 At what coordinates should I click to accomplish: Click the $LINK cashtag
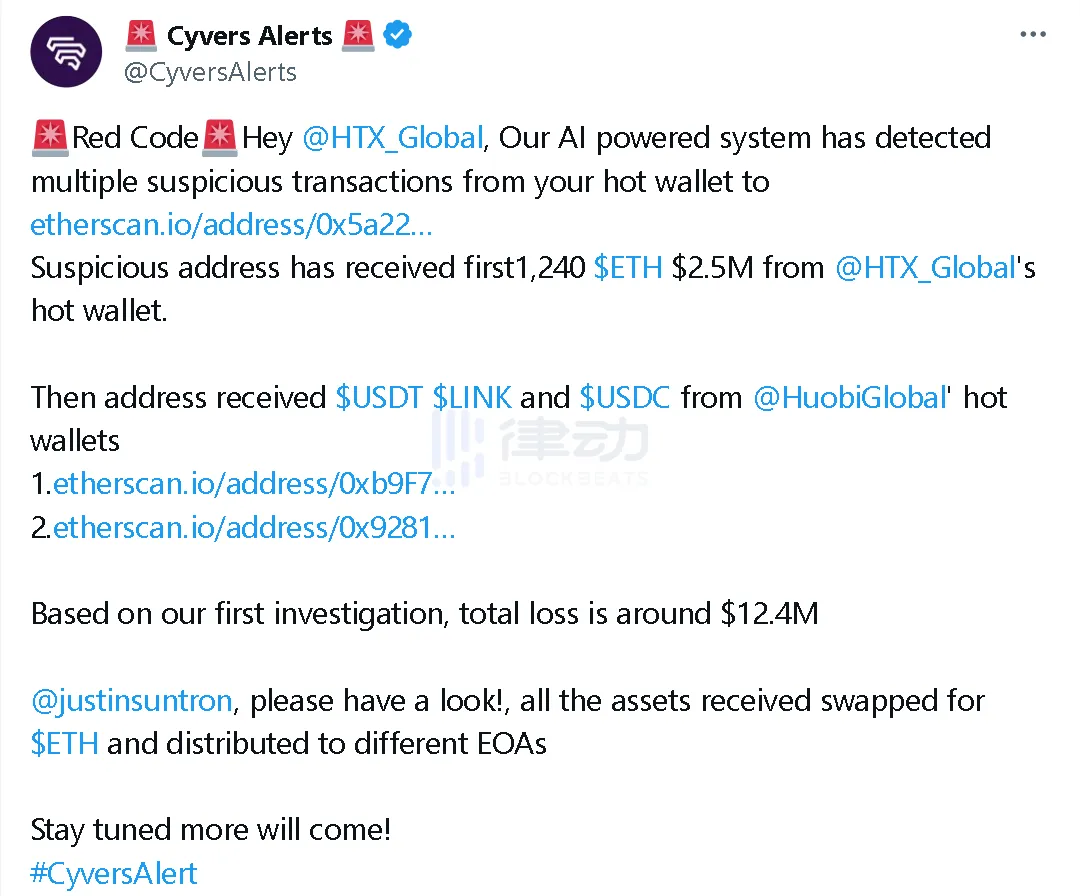pyautogui.click(x=472, y=397)
